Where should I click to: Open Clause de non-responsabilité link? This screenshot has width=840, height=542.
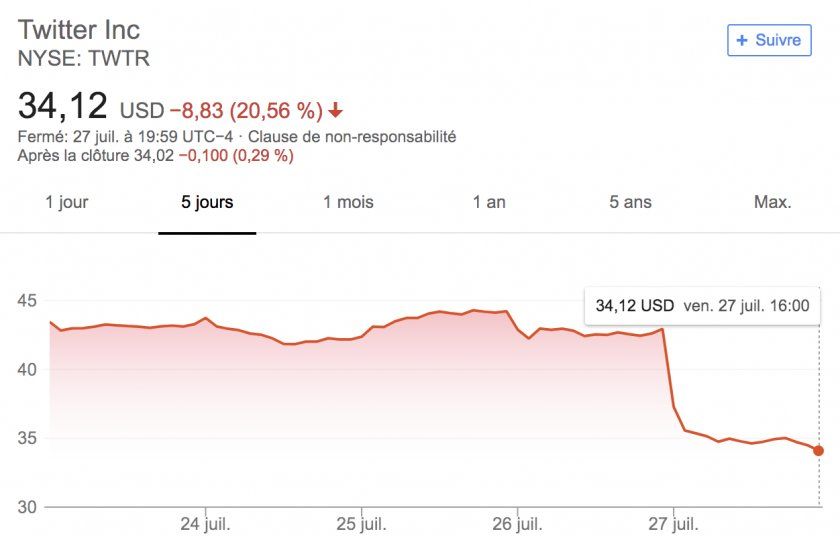pos(352,136)
